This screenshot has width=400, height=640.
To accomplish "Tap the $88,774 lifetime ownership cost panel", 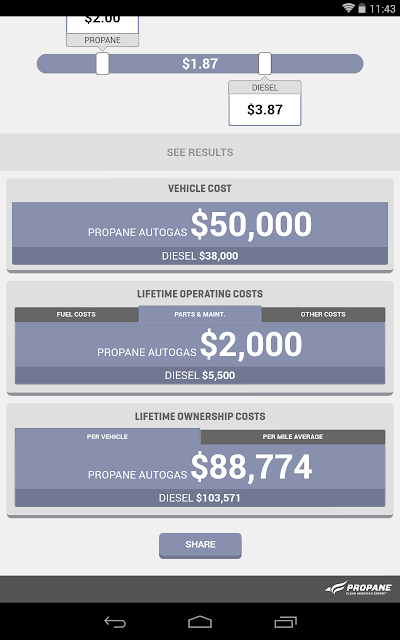I will [x=200, y=467].
